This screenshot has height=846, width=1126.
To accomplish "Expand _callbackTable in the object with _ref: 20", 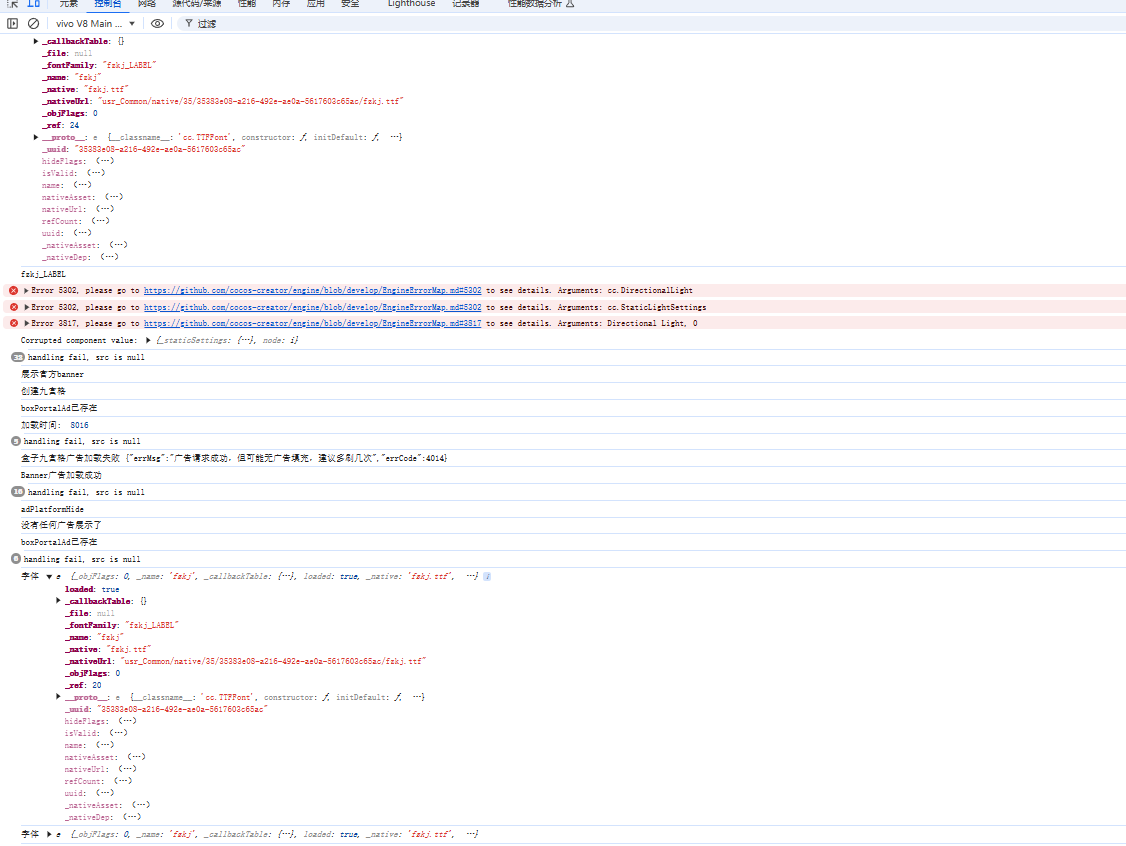I will (58, 601).
